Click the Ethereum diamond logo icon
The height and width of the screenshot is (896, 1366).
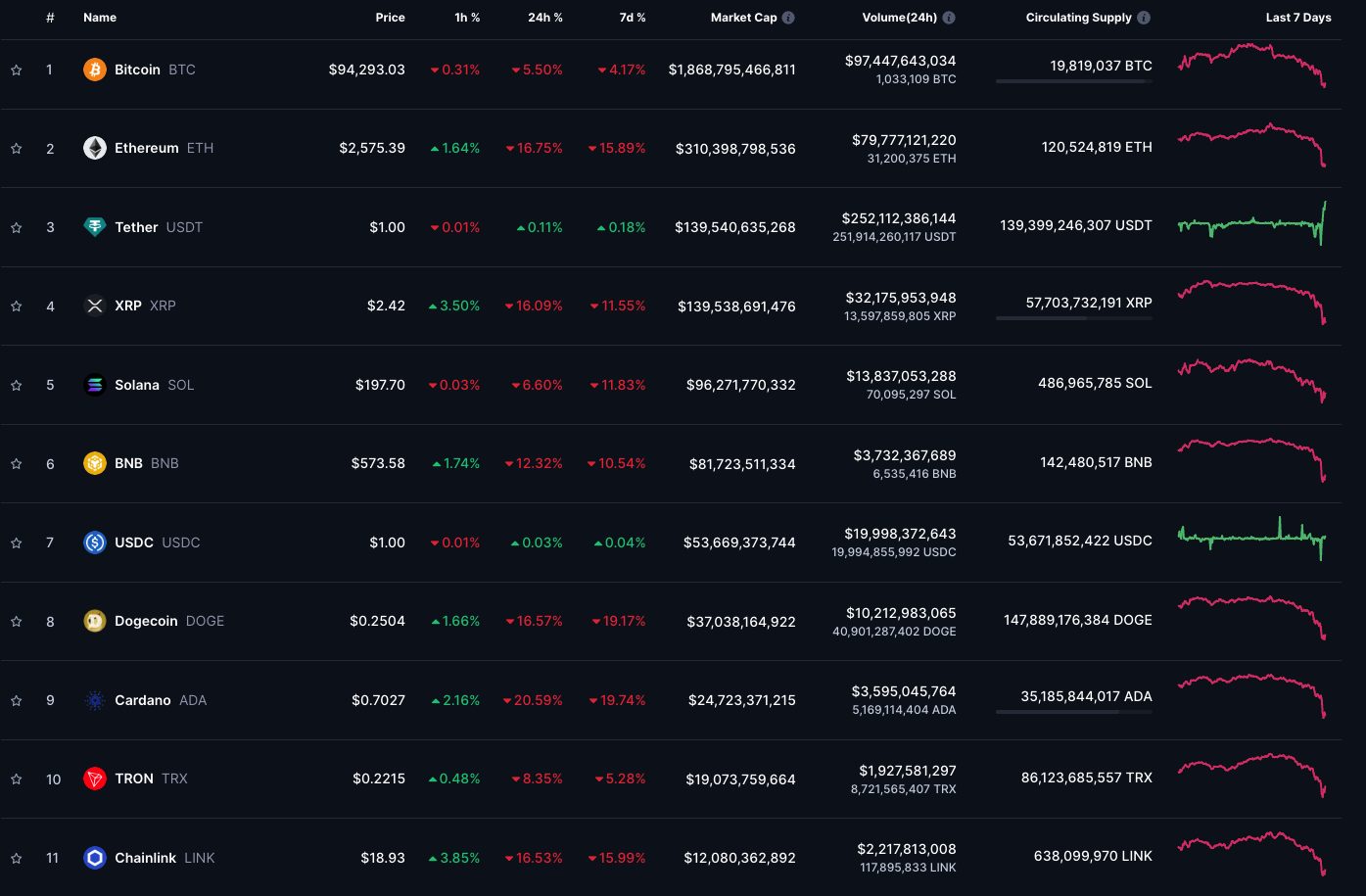pos(94,148)
